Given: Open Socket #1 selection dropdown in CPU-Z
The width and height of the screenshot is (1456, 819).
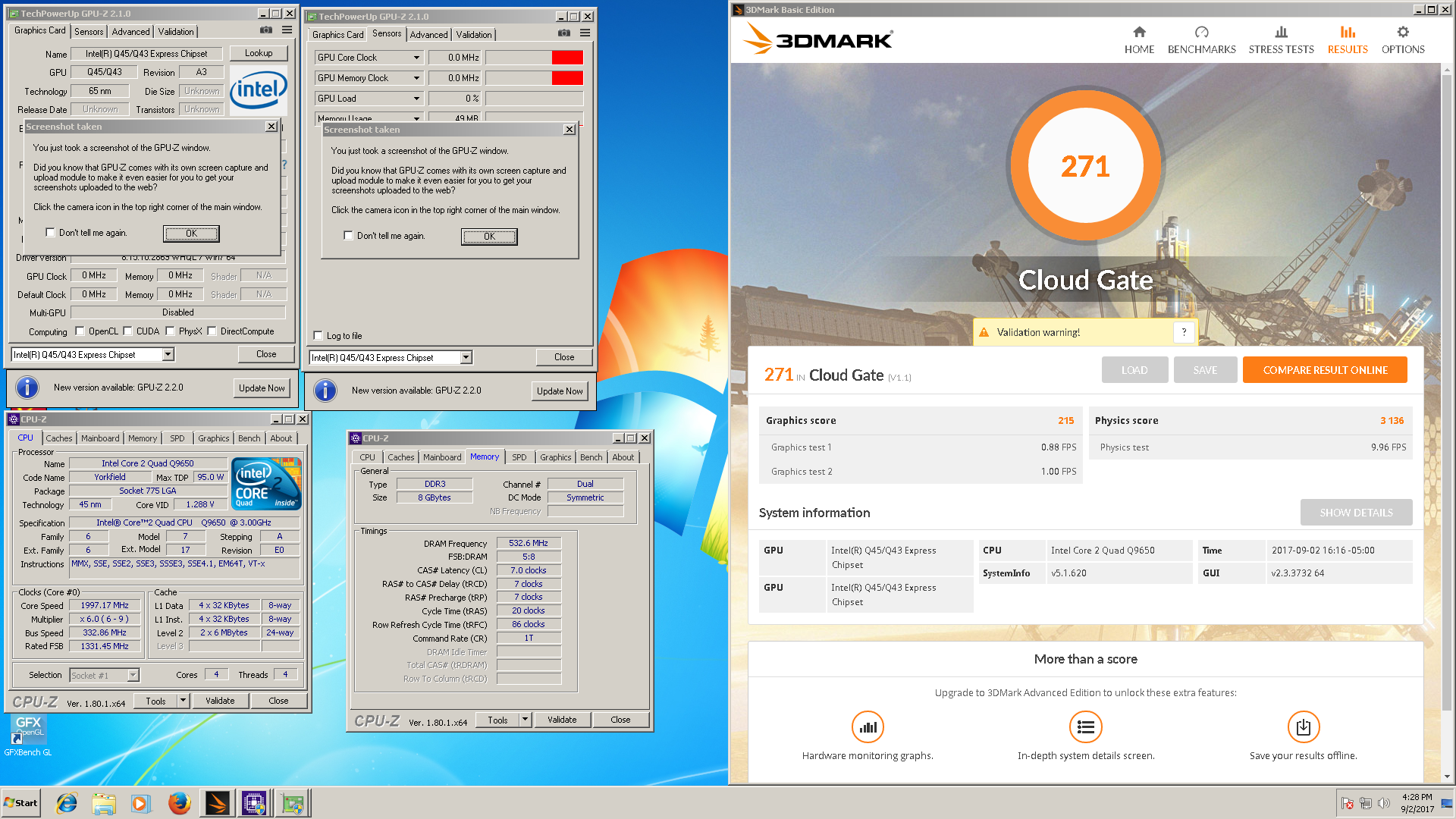Looking at the screenshot, I should [x=133, y=675].
